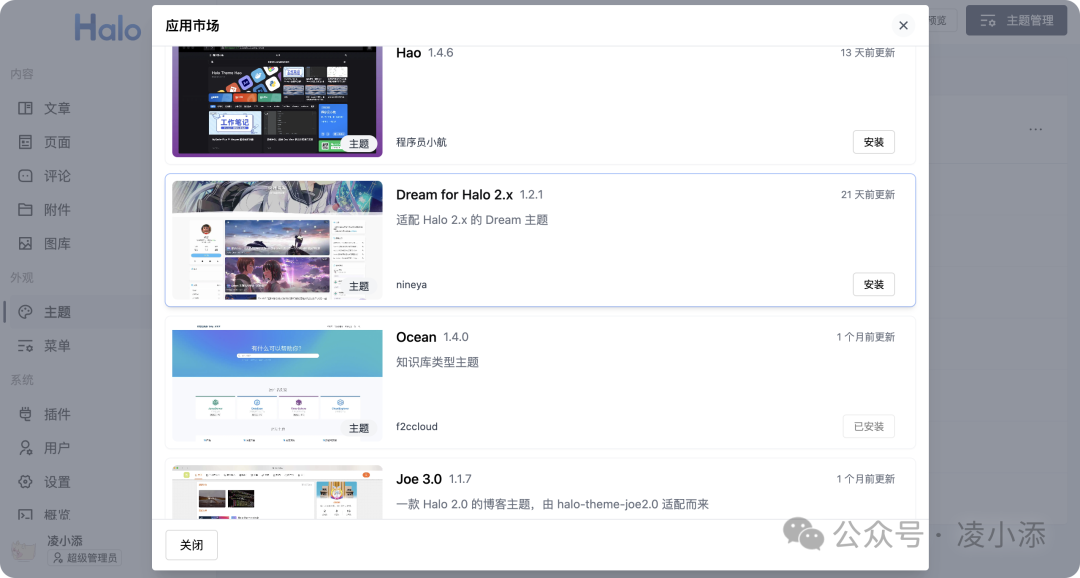Click the 知识库类型主题 description
This screenshot has height=578, width=1080.
point(437,362)
